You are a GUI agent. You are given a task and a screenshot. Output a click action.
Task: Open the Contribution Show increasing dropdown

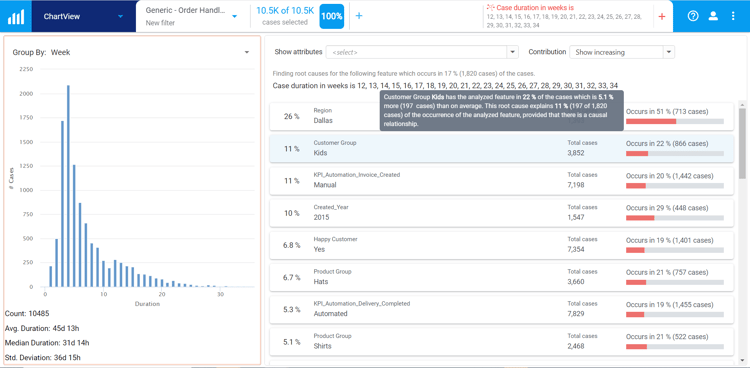click(622, 52)
